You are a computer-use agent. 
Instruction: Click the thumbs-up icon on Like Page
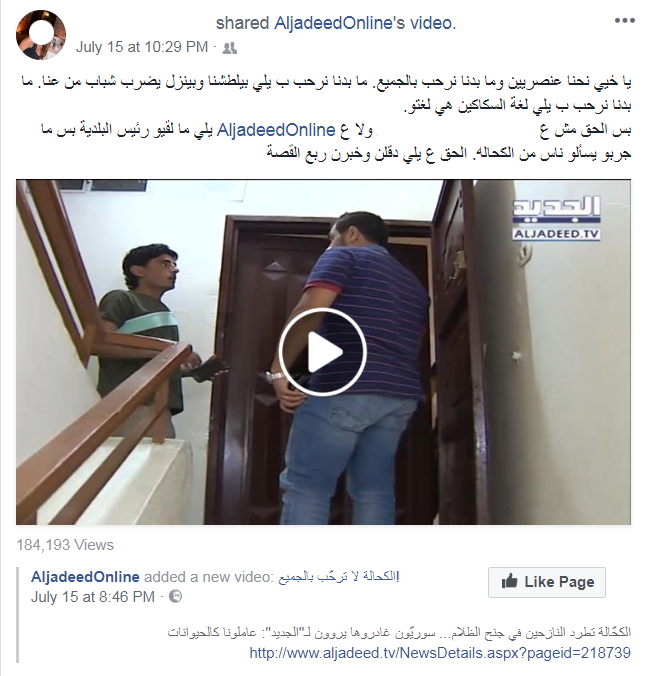click(x=509, y=581)
